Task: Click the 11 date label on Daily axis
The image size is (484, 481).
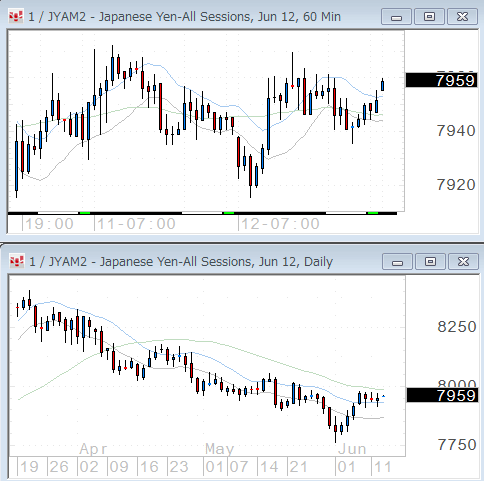Action: point(383,467)
